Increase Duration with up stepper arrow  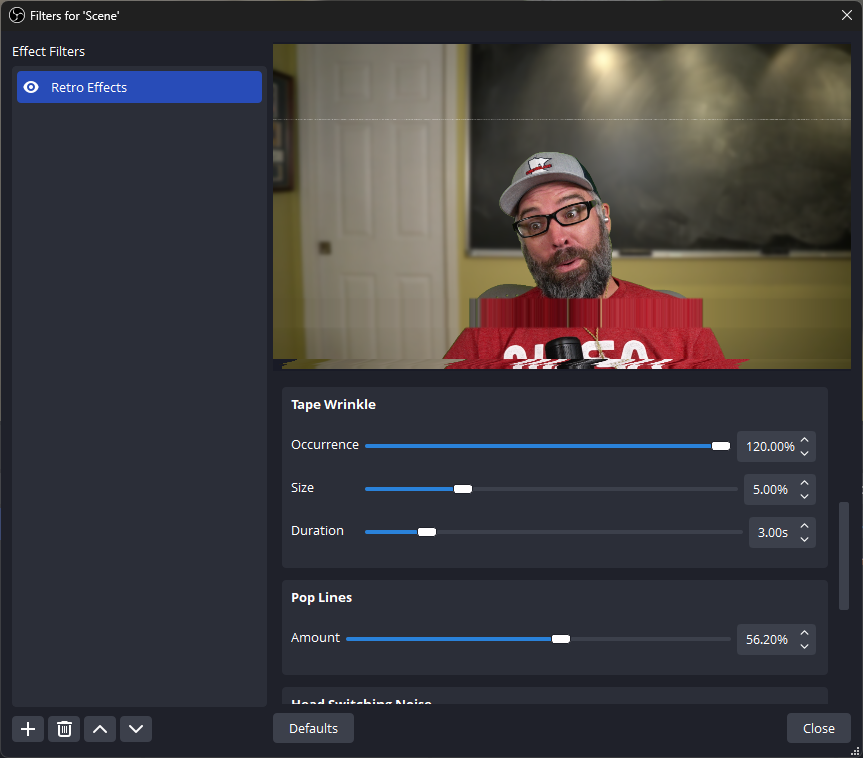[805, 525]
